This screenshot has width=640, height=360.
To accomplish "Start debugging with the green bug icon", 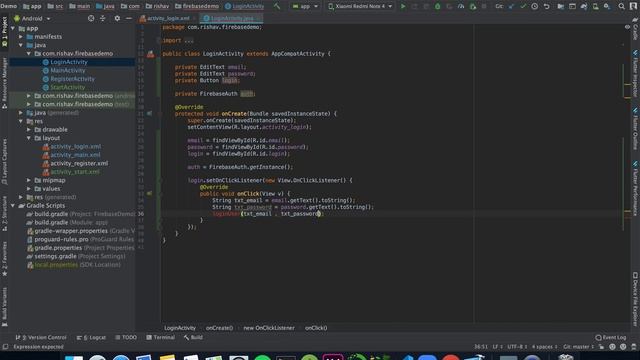I will (x=437, y=6).
